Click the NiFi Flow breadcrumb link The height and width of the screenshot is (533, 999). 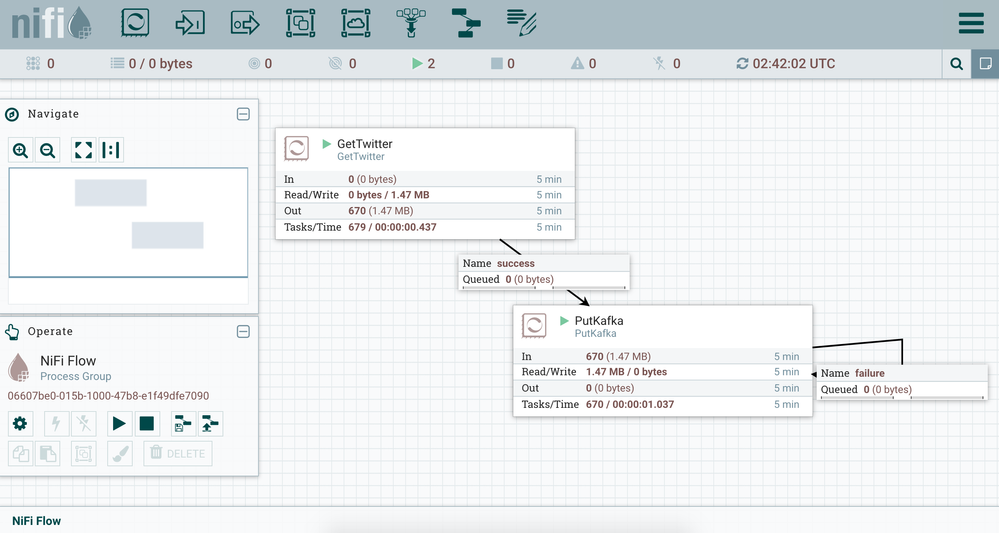click(x=36, y=521)
